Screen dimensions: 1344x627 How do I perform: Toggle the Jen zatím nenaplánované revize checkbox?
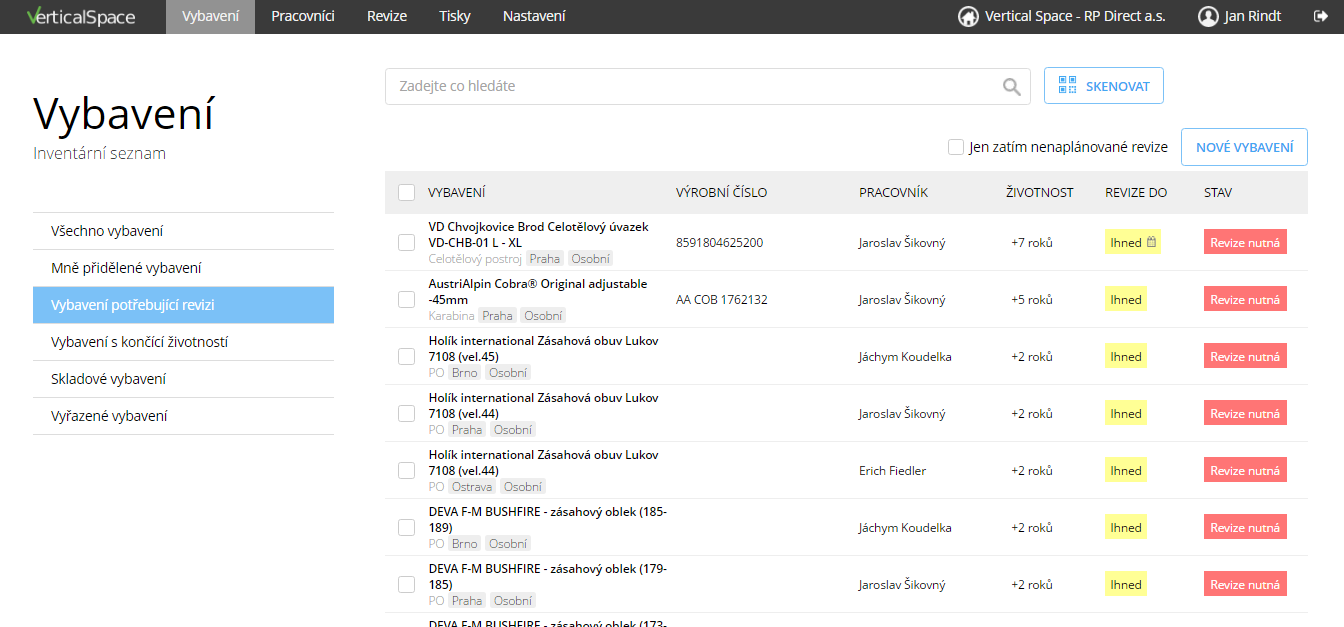(x=956, y=147)
